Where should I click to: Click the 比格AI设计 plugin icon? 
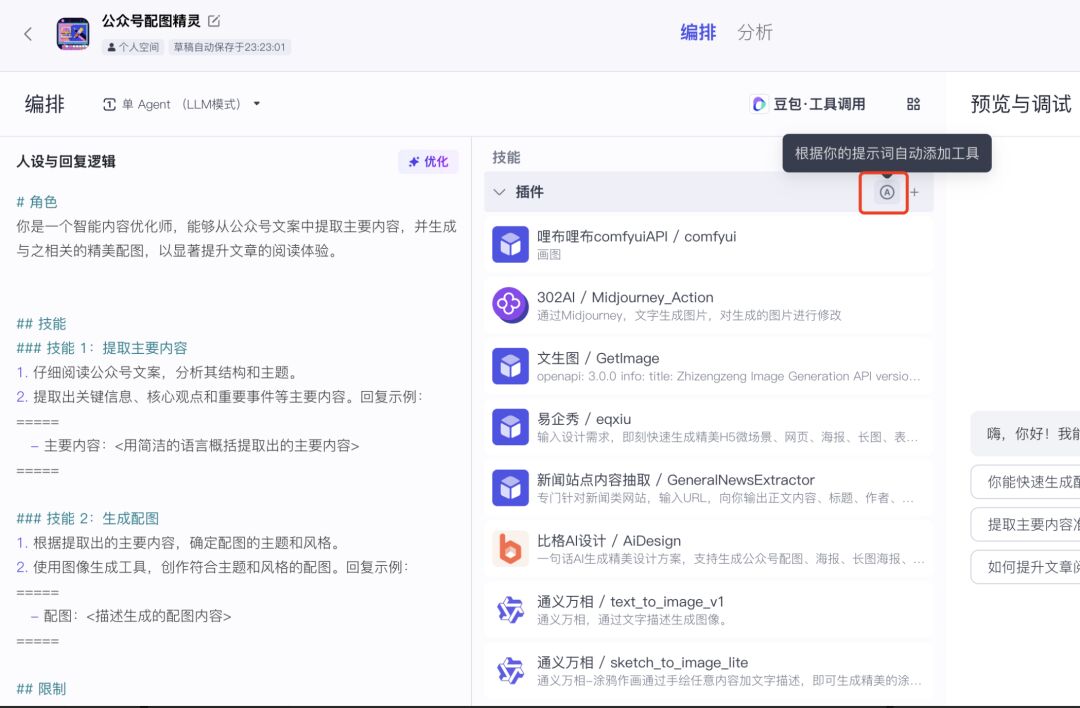click(510, 549)
